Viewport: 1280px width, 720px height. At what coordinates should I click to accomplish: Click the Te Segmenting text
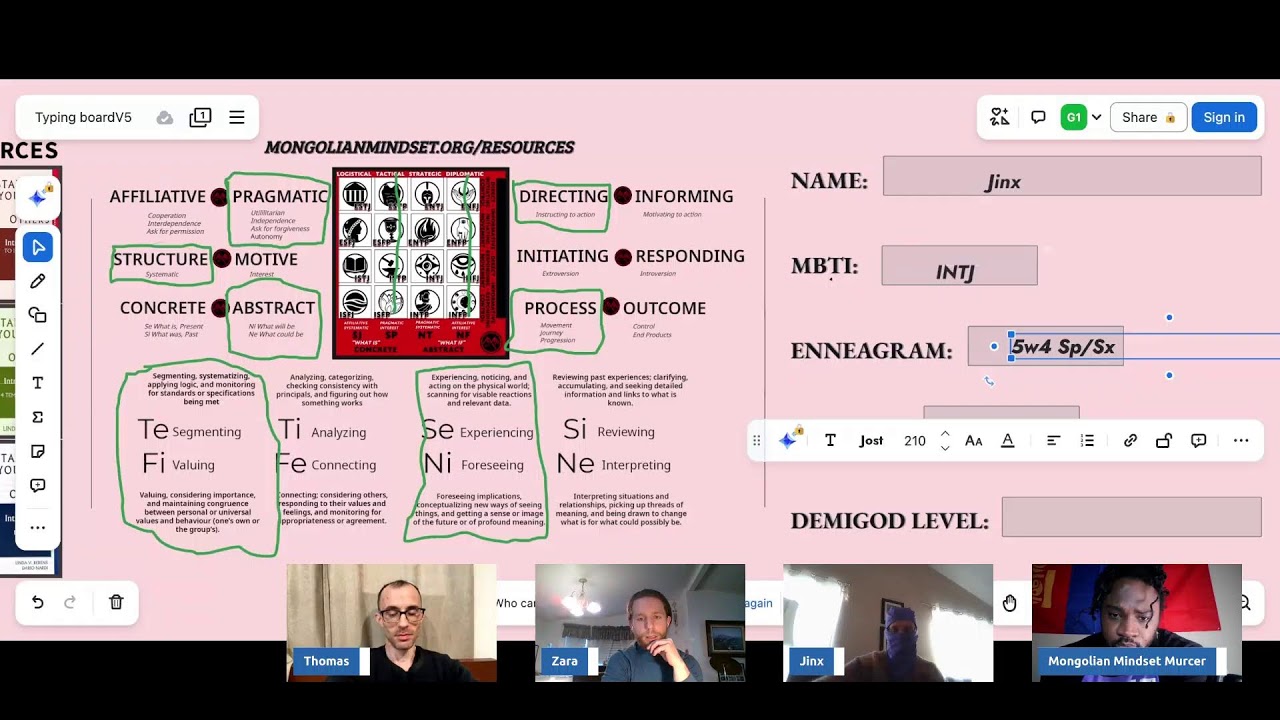(x=189, y=431)
